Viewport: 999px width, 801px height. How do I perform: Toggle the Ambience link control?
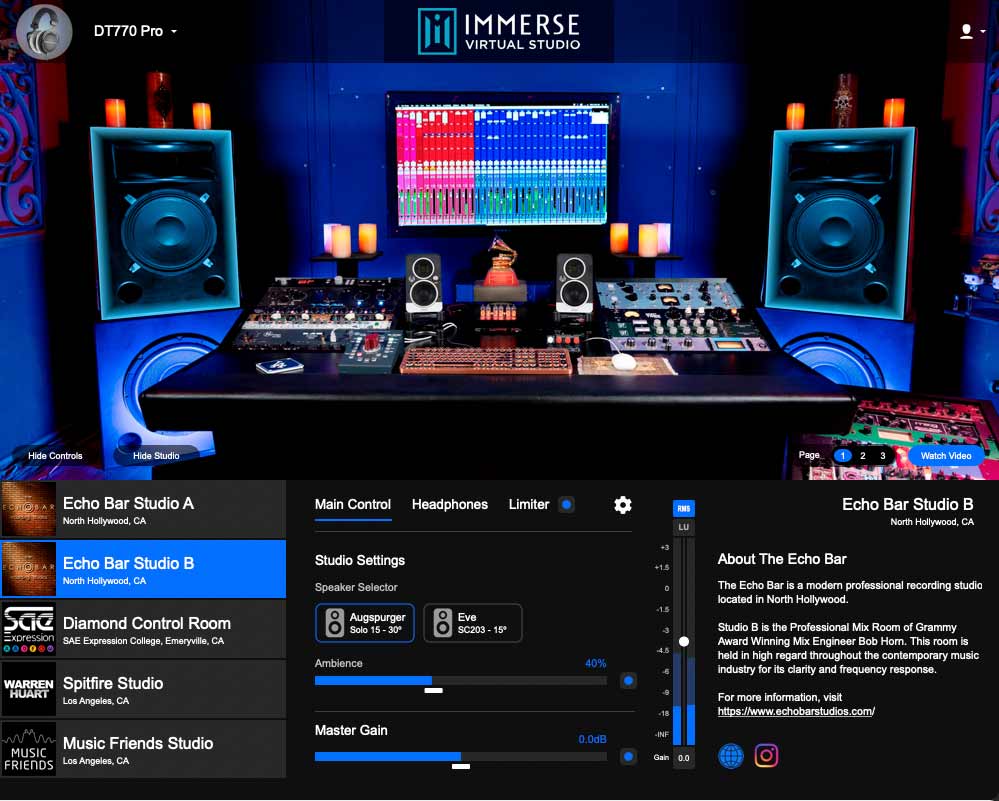628,680
